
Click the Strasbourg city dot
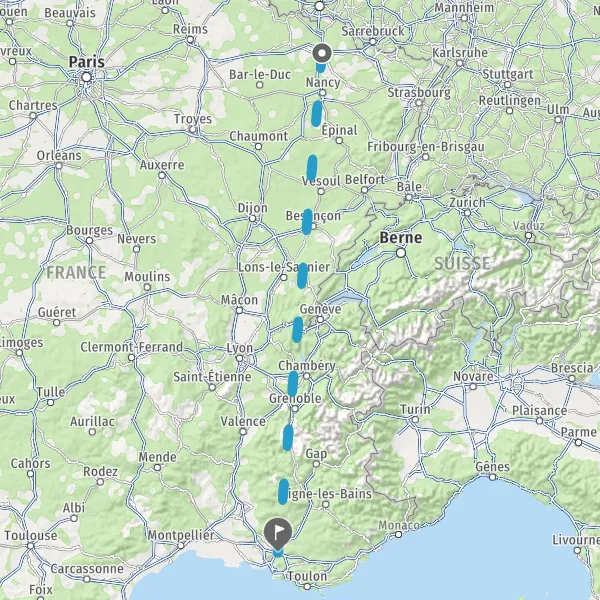[419, 103]
